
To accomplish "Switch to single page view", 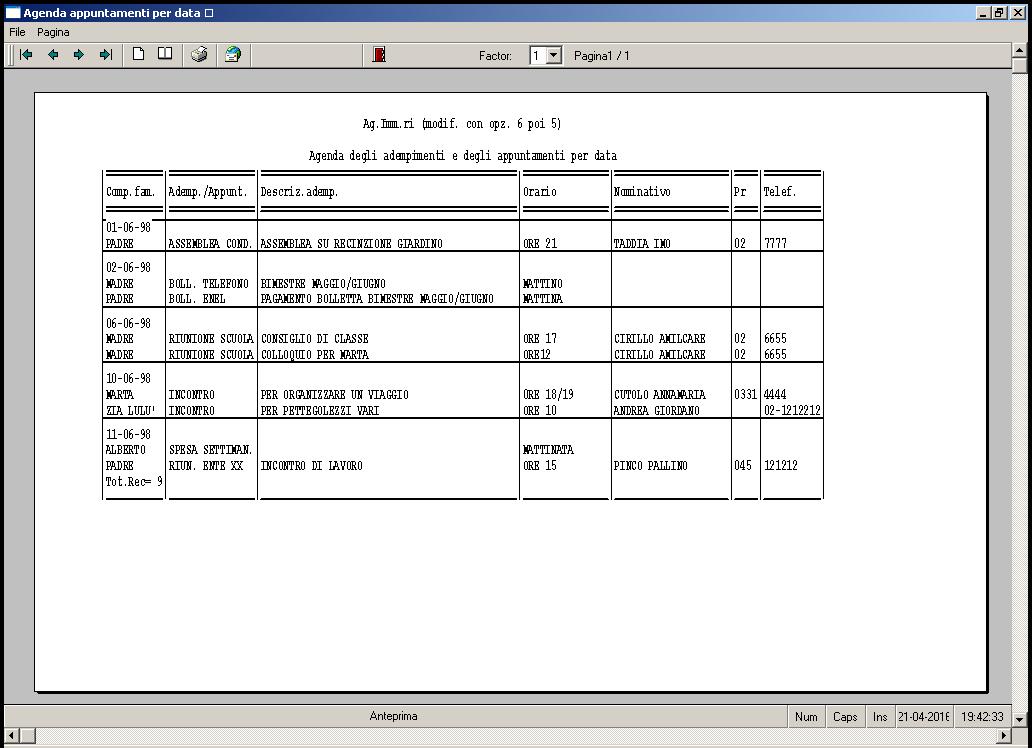I will pos(138,54).
